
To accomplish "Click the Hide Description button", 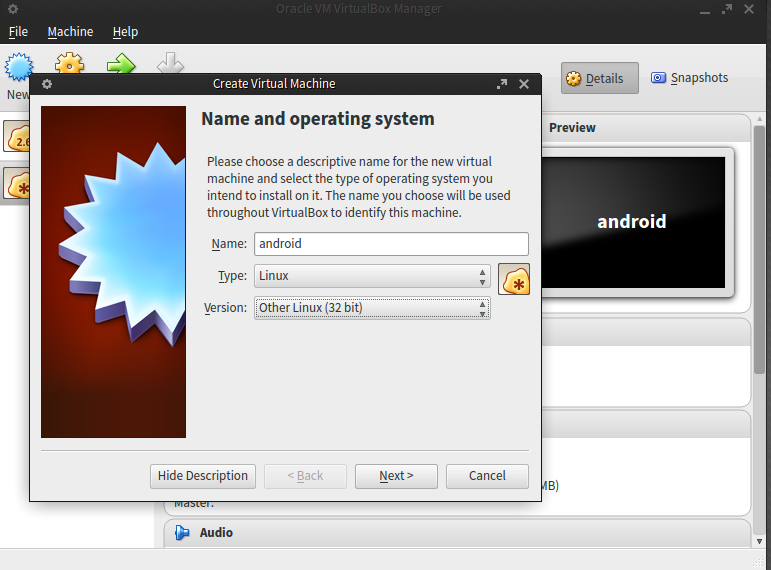I will [x=203, y=476].
